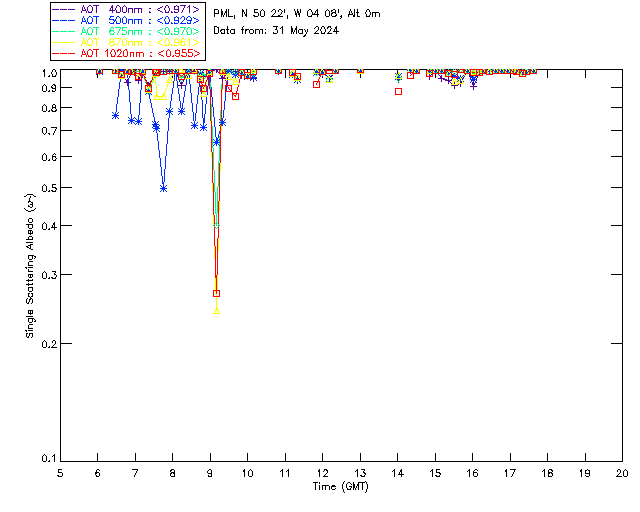Click the AOT 675nm legend entry
The height and width of the screenshot is (512, 640).
click(x=127, y=31)
